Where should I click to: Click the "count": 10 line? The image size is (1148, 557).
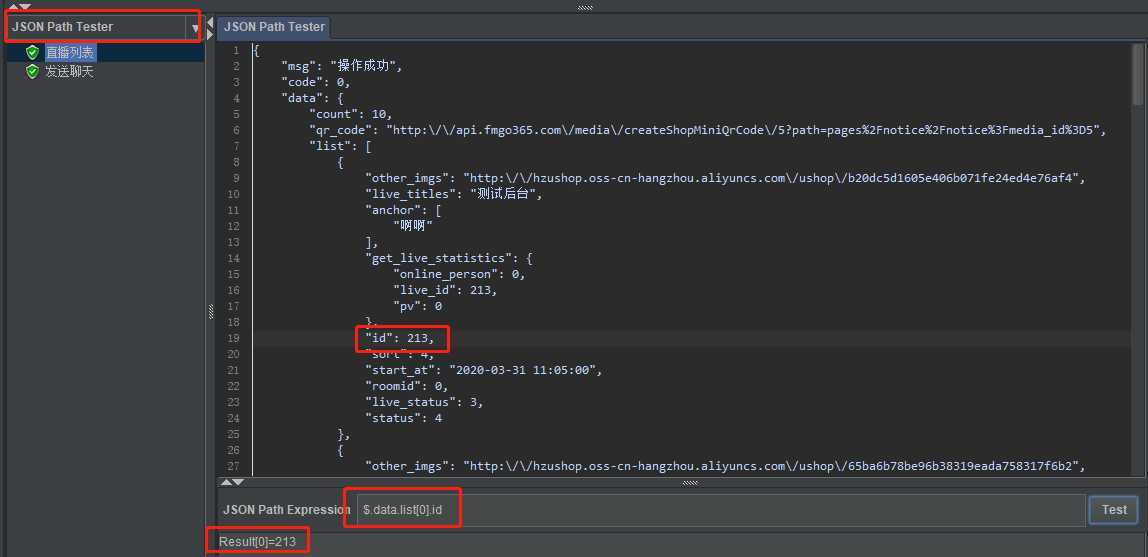point(351,114)
